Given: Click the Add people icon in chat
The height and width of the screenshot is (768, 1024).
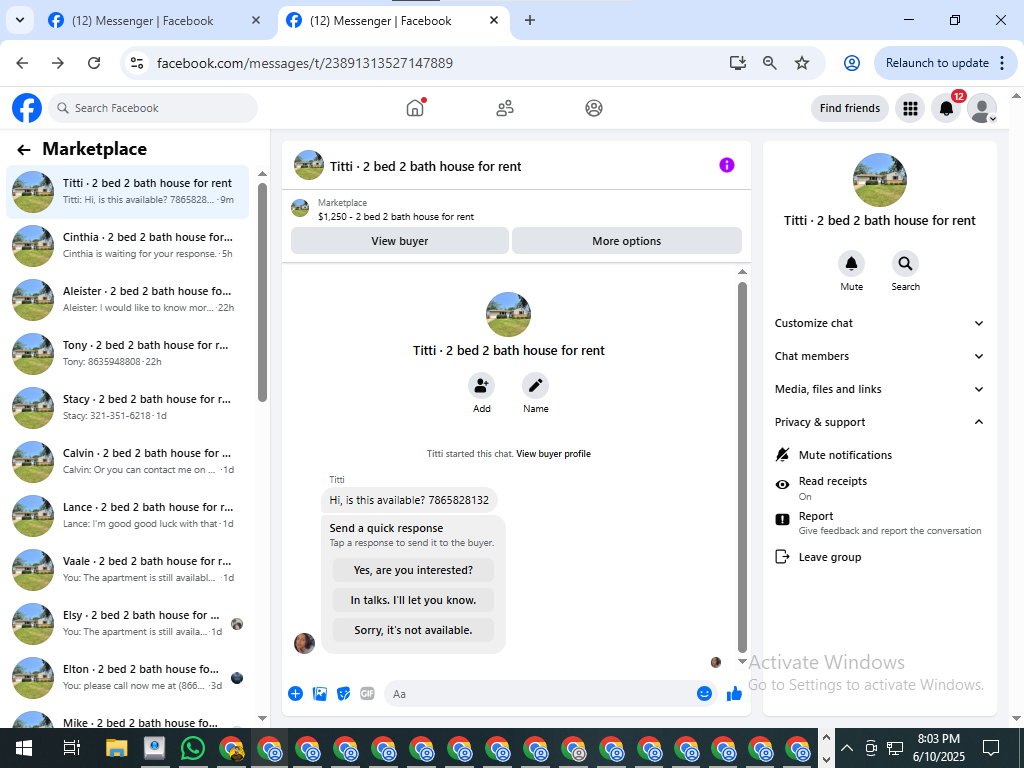Looking at the screenshot, I should pos(481,386).
